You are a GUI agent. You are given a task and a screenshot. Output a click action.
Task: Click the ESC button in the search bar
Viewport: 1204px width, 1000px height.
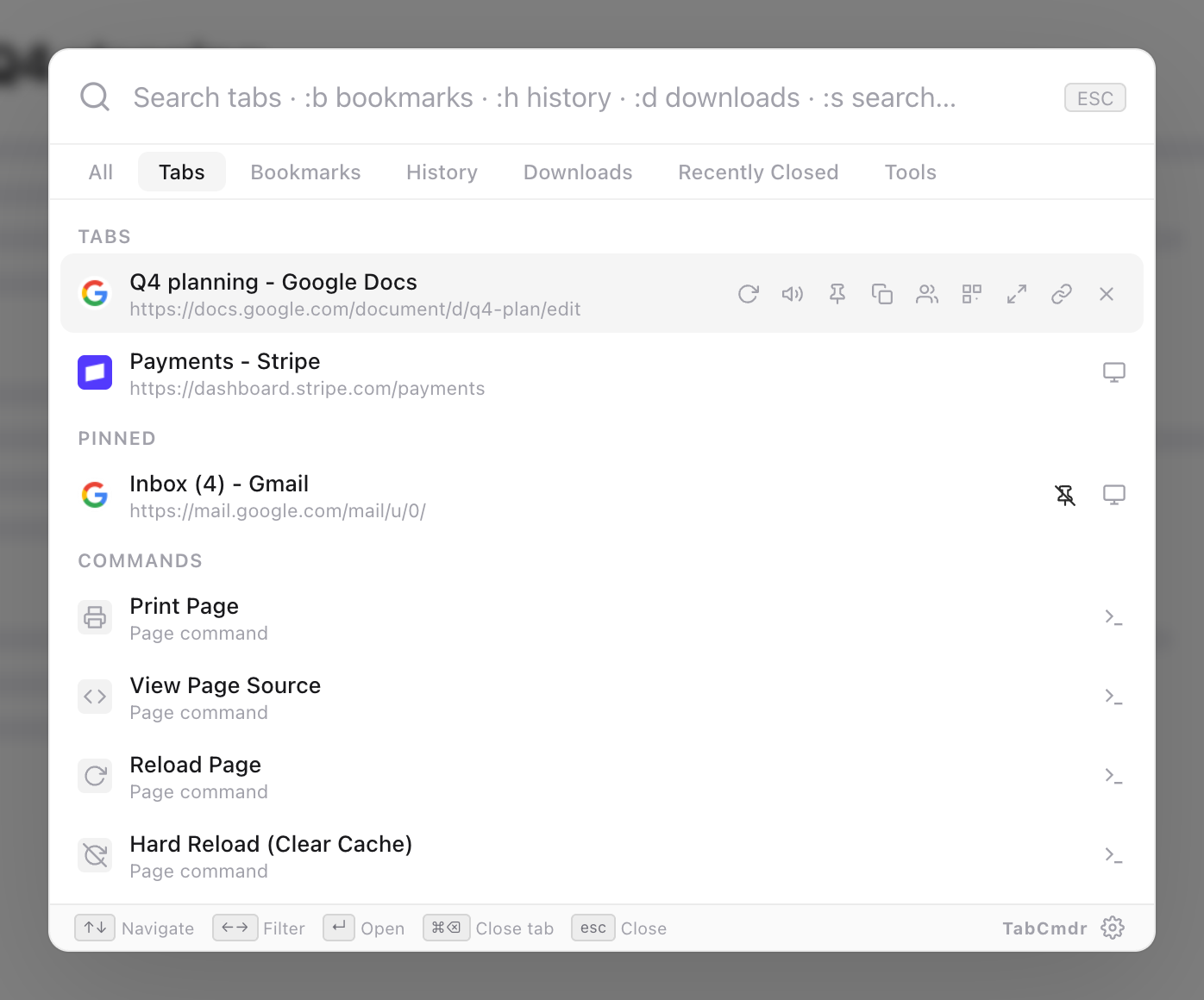coord(1095,97)
